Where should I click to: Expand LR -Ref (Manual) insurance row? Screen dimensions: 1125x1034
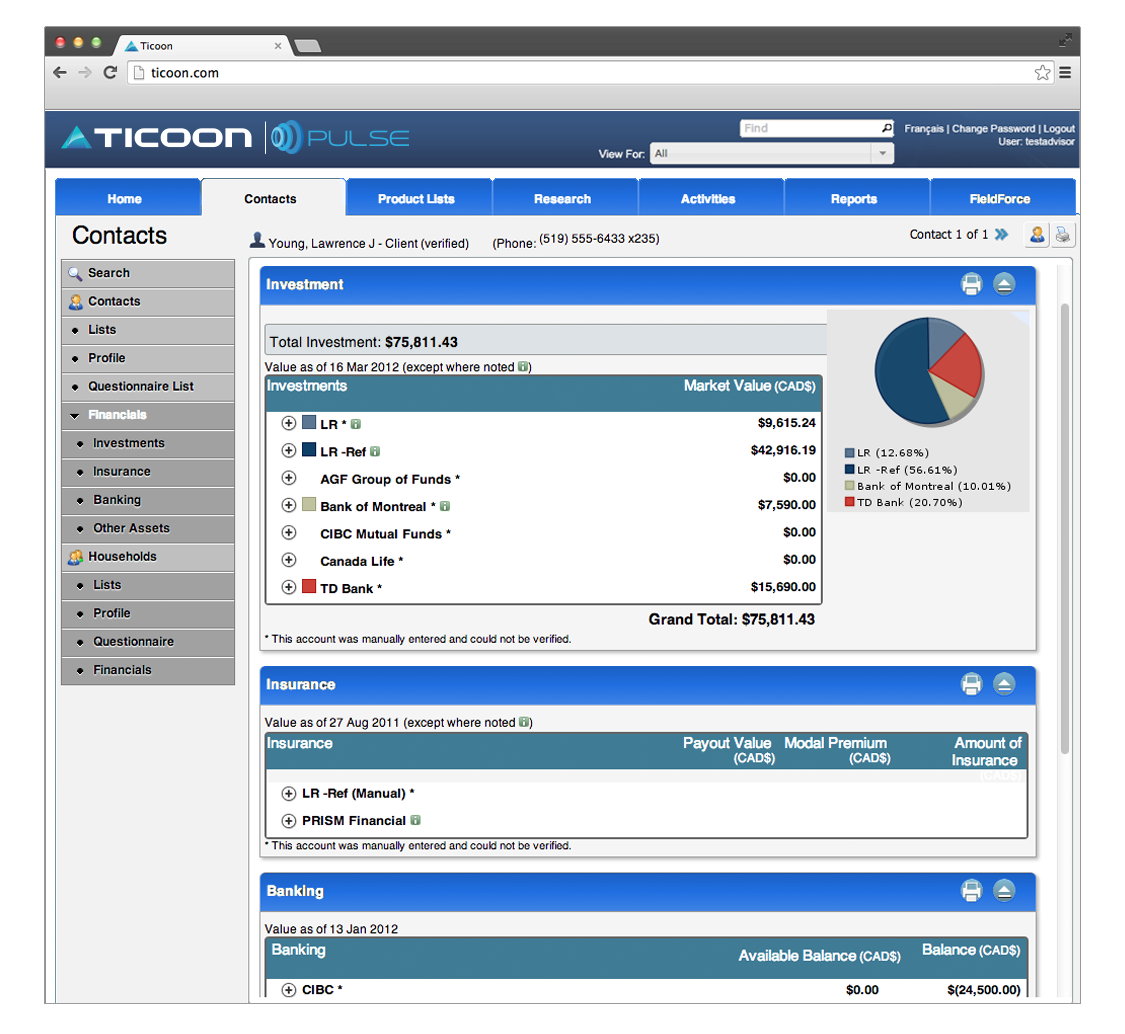point(288,794)
